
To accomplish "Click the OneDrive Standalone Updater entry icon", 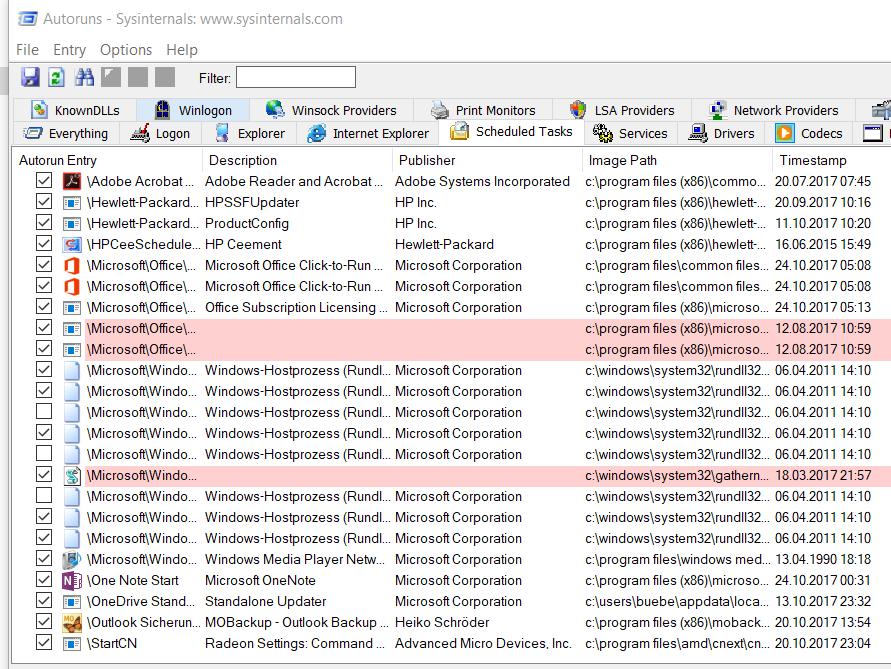I will coord(72,601).
